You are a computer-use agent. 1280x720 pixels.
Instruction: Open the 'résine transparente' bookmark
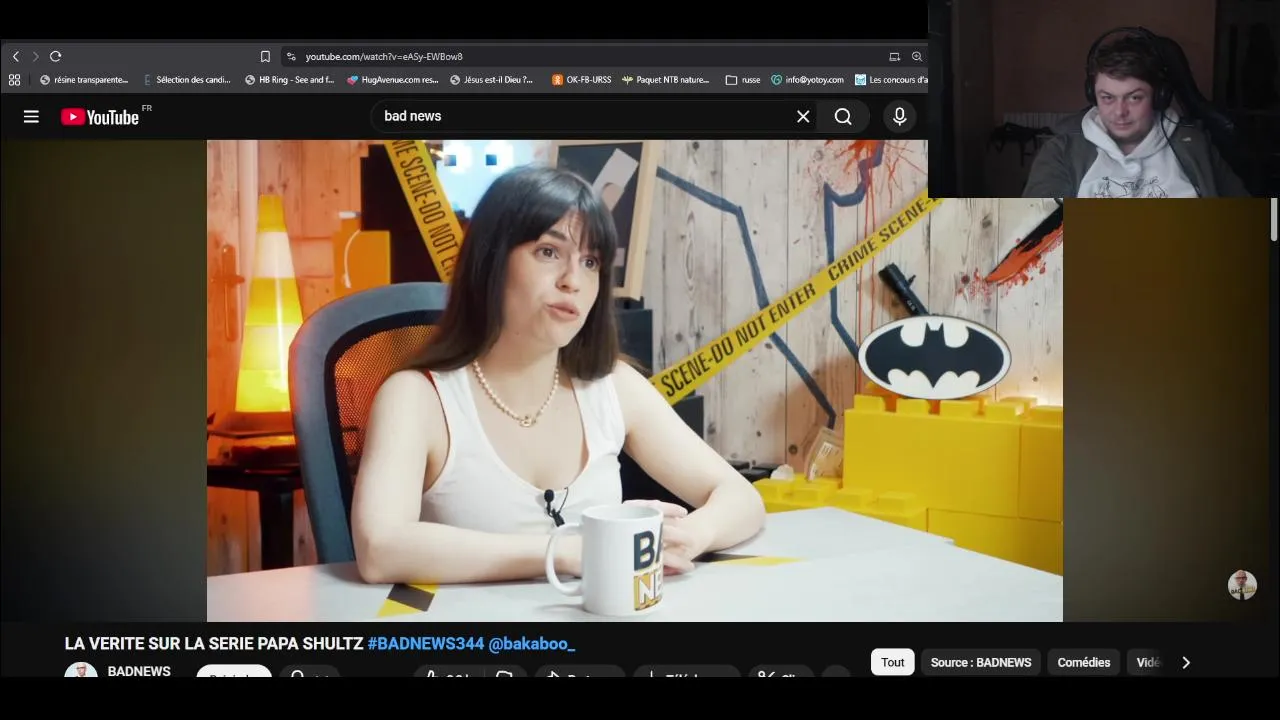coord(84,79)
